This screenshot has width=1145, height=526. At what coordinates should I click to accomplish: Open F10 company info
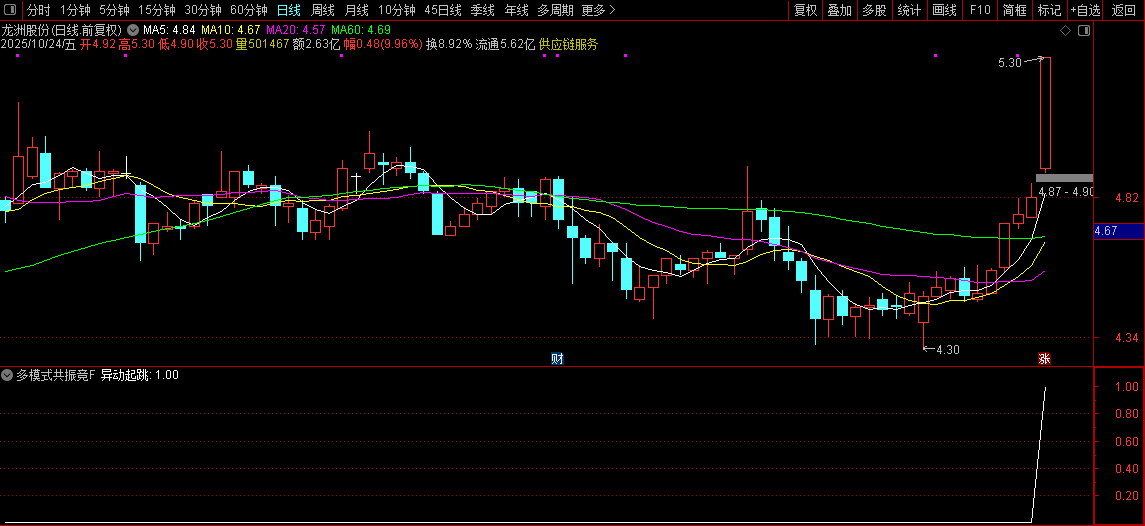pyautogui.click(x=979, y=10)
